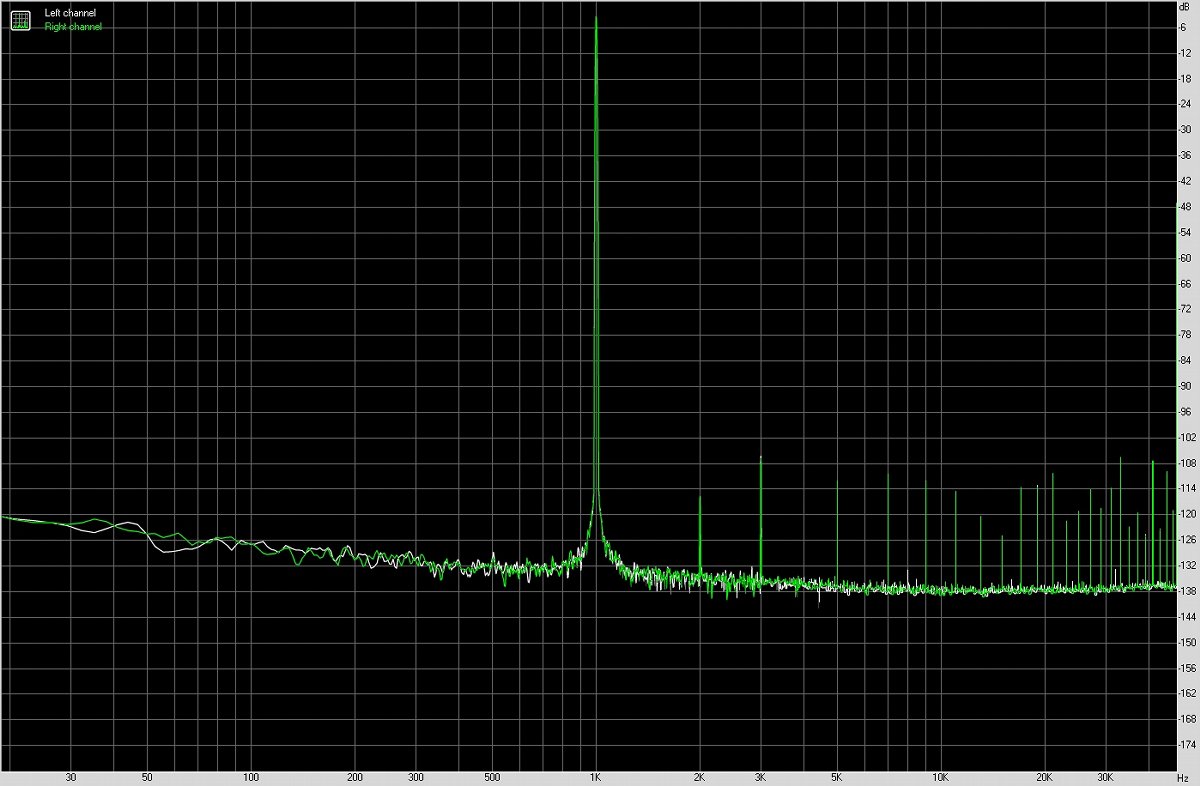
Task: Click the '200' frequency axis label
Action: pos(355,777)
